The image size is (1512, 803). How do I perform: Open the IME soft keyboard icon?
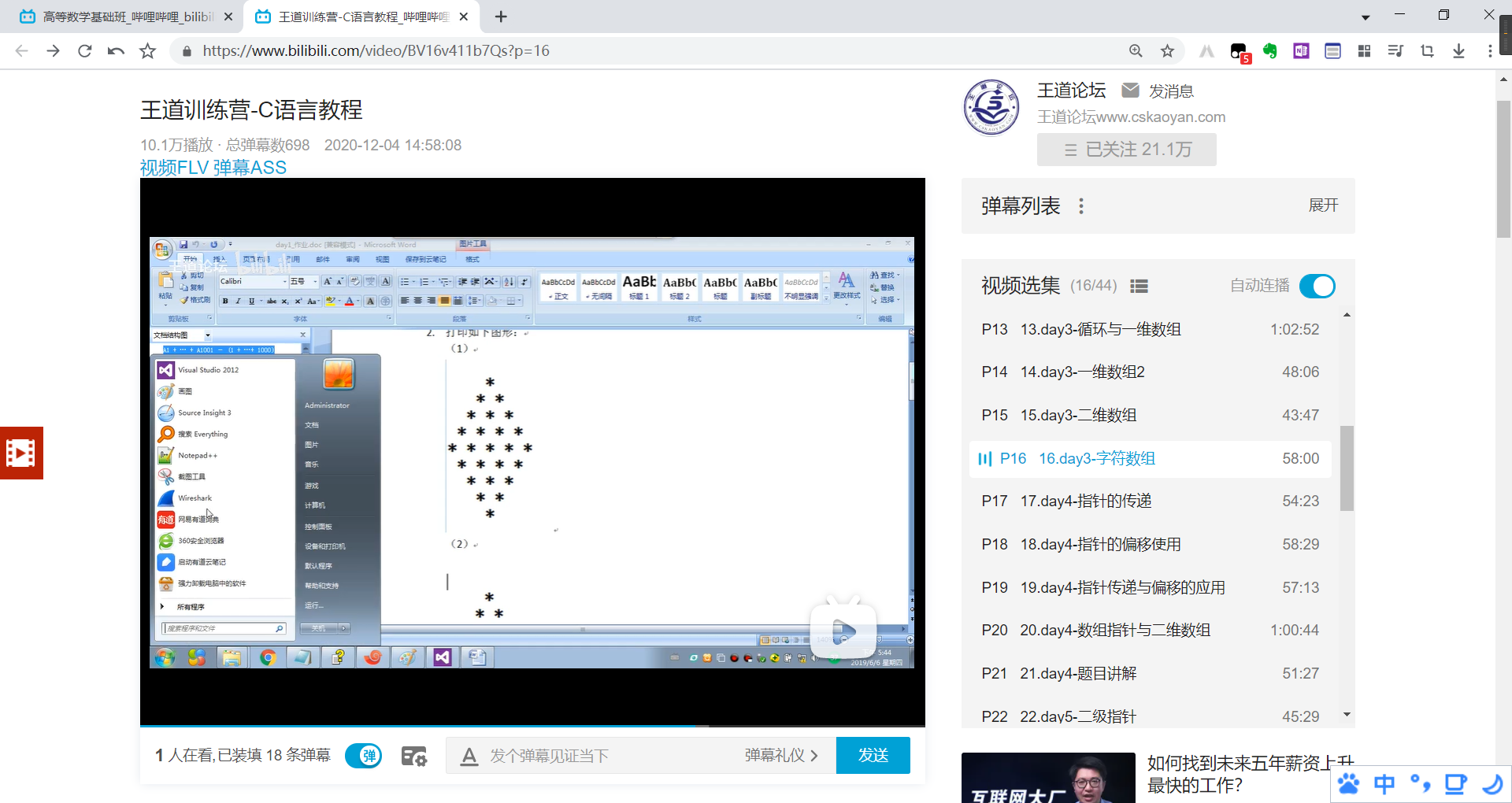pyautogui.click(x=1455, y=784)
